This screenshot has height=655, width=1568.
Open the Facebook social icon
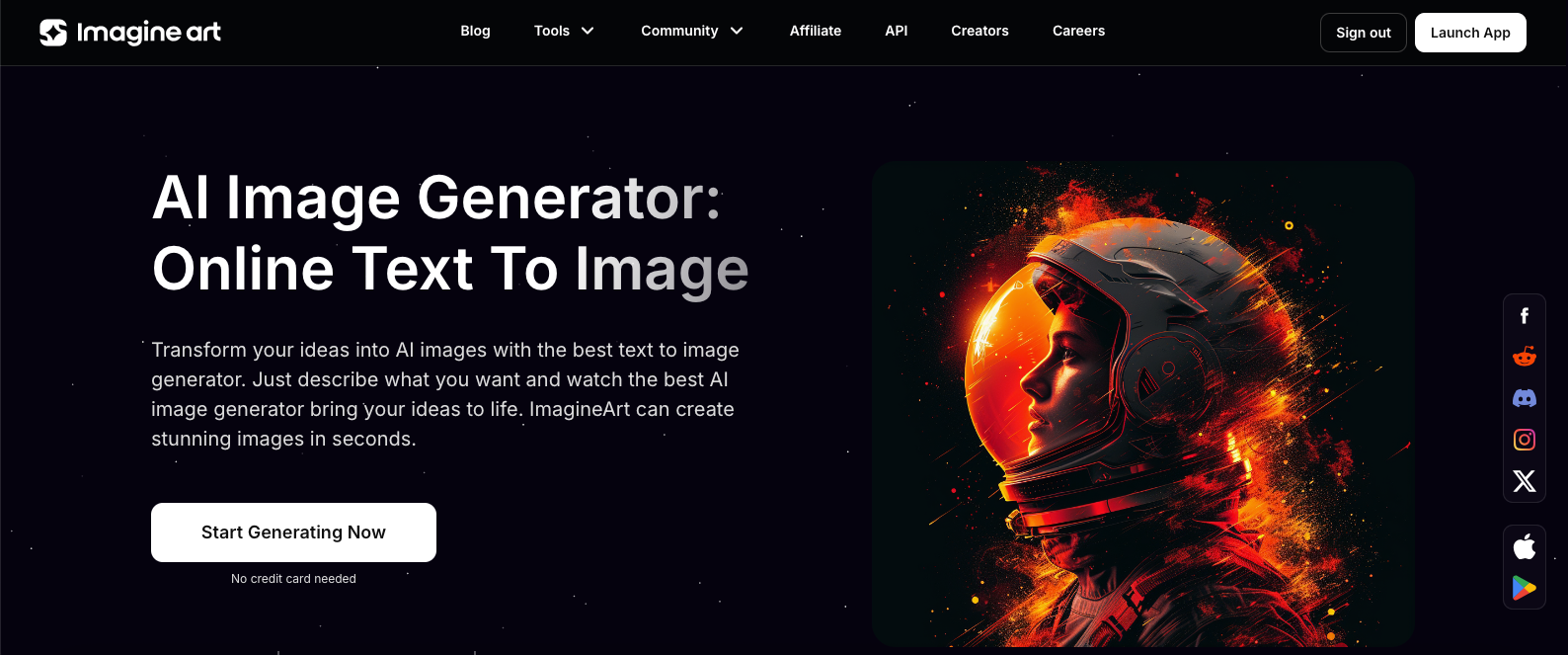coord(1525,315)
